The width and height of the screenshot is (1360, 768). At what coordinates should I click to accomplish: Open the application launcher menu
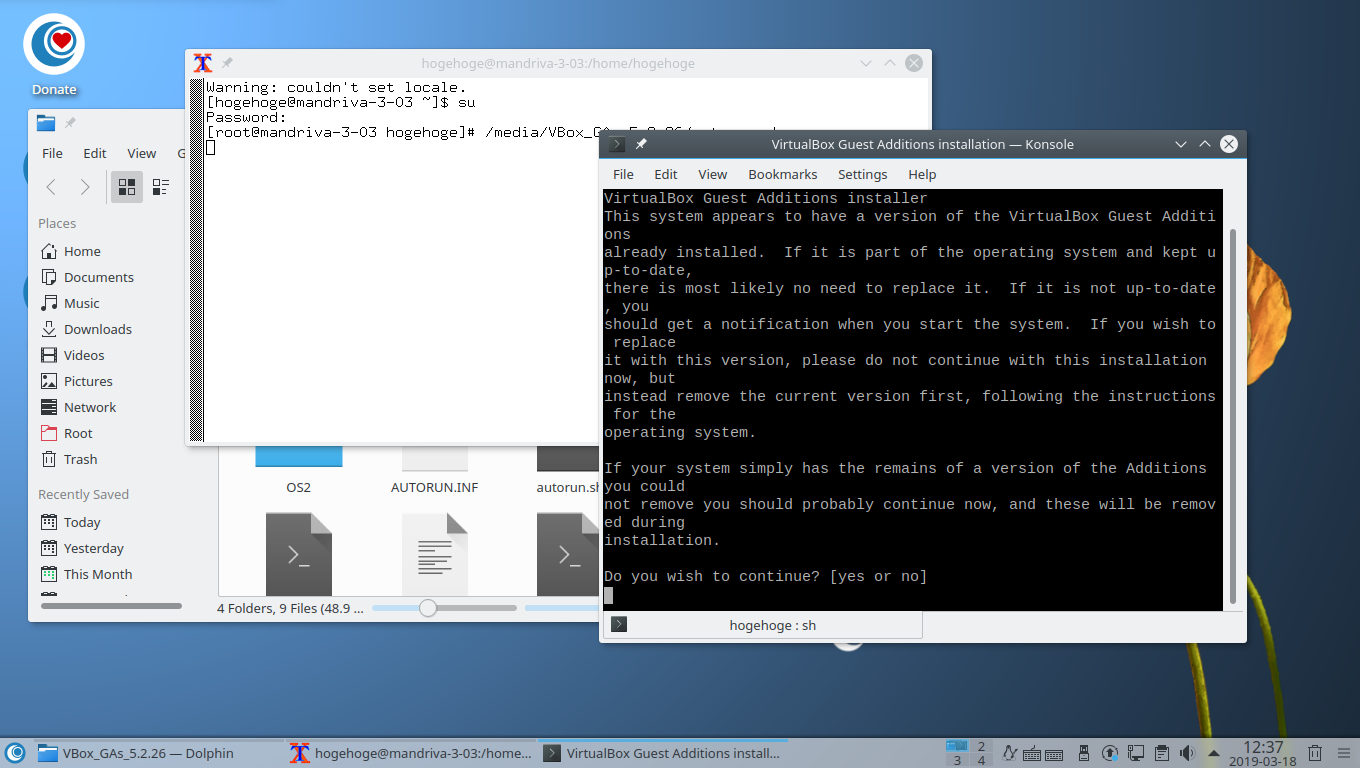[x=15, y=753]
